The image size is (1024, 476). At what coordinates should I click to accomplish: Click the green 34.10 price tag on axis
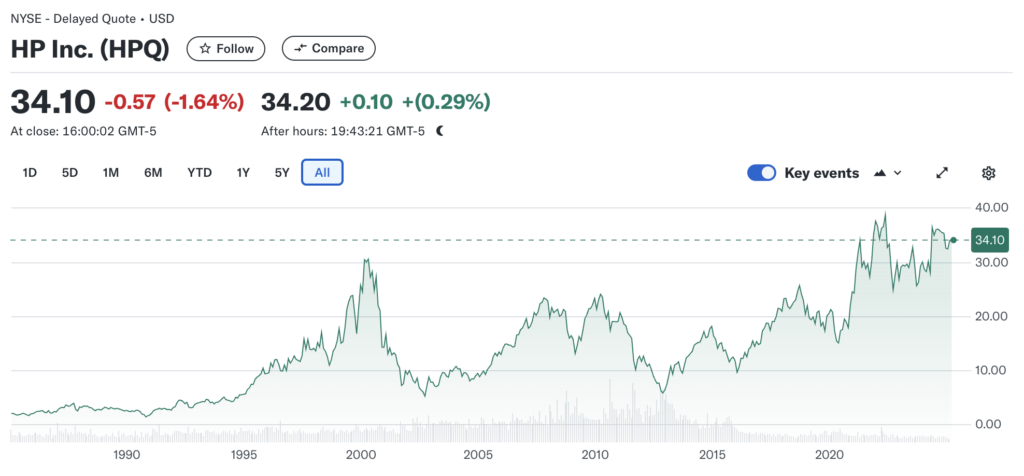tap(989, 240)
